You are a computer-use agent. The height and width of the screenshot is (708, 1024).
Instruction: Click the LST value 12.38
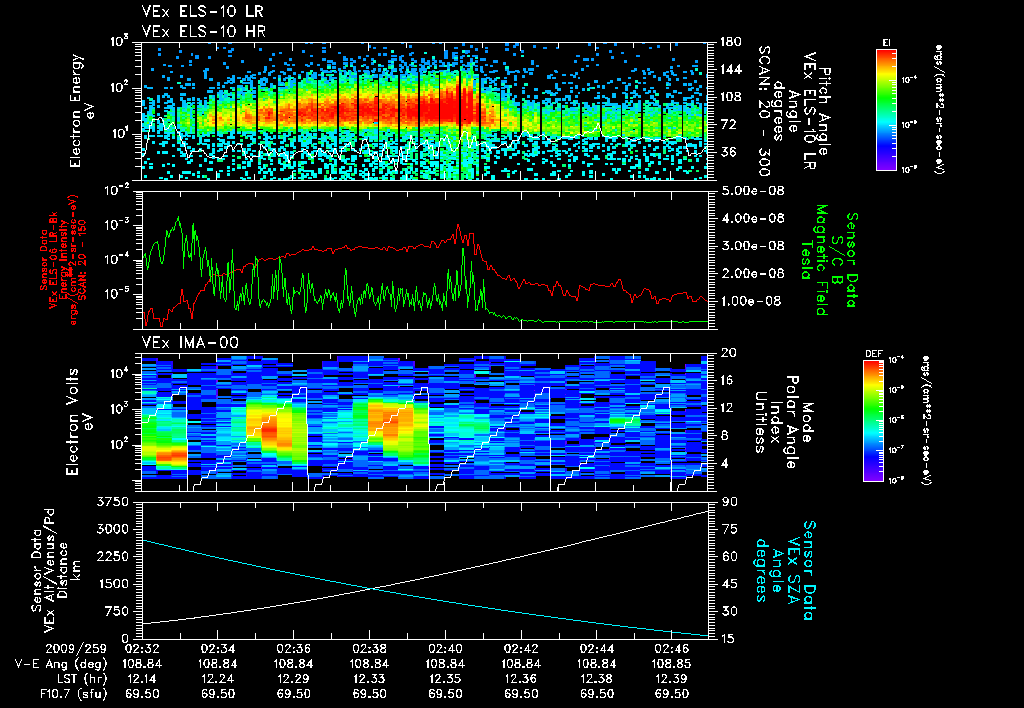(x=596, y=679)
